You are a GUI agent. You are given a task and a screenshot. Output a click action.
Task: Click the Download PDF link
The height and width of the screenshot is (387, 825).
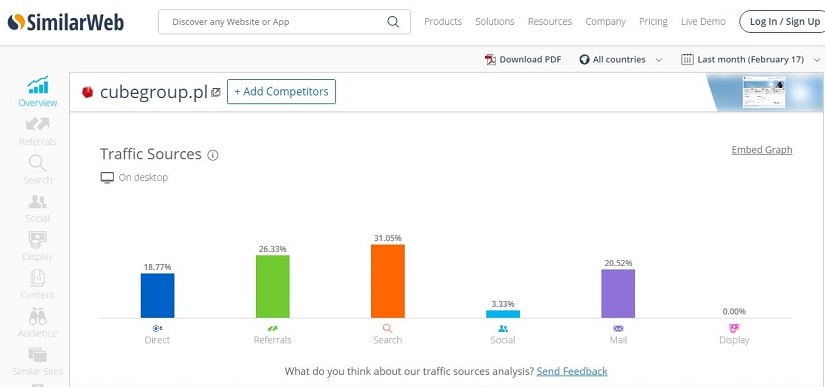coord(530,59)
